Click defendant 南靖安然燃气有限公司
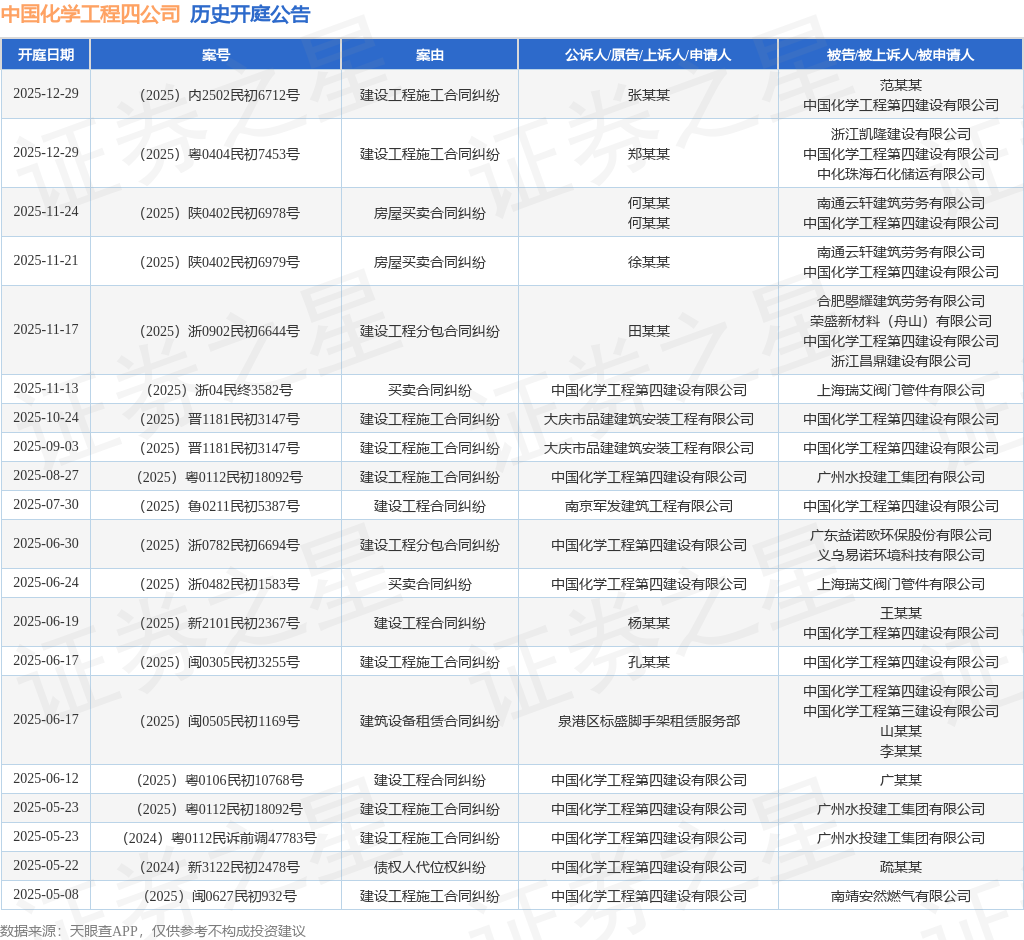Viewport: 1024px width, 940px height. coord(901,896)
